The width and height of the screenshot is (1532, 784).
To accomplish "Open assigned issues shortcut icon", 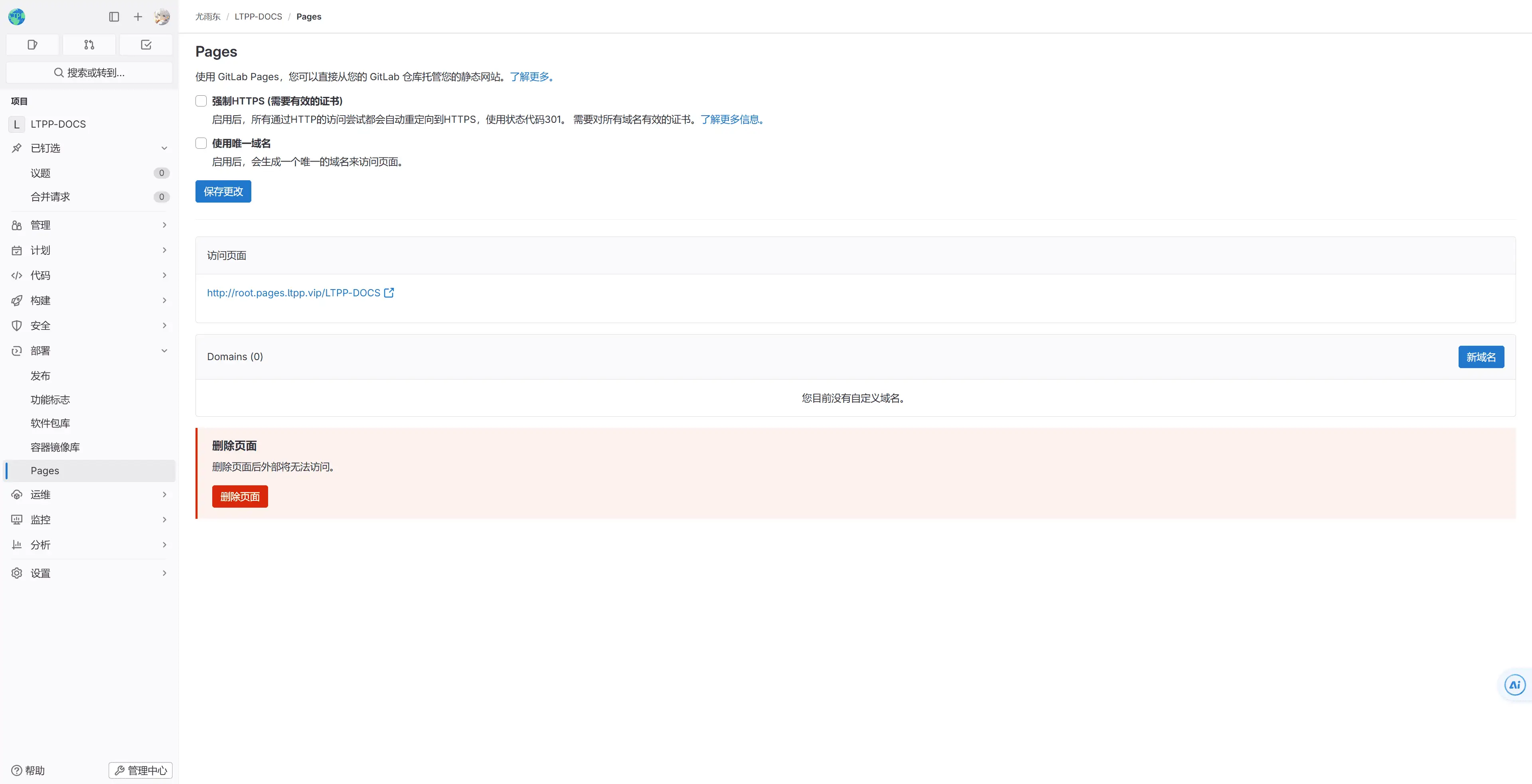I will coord(33,45).
